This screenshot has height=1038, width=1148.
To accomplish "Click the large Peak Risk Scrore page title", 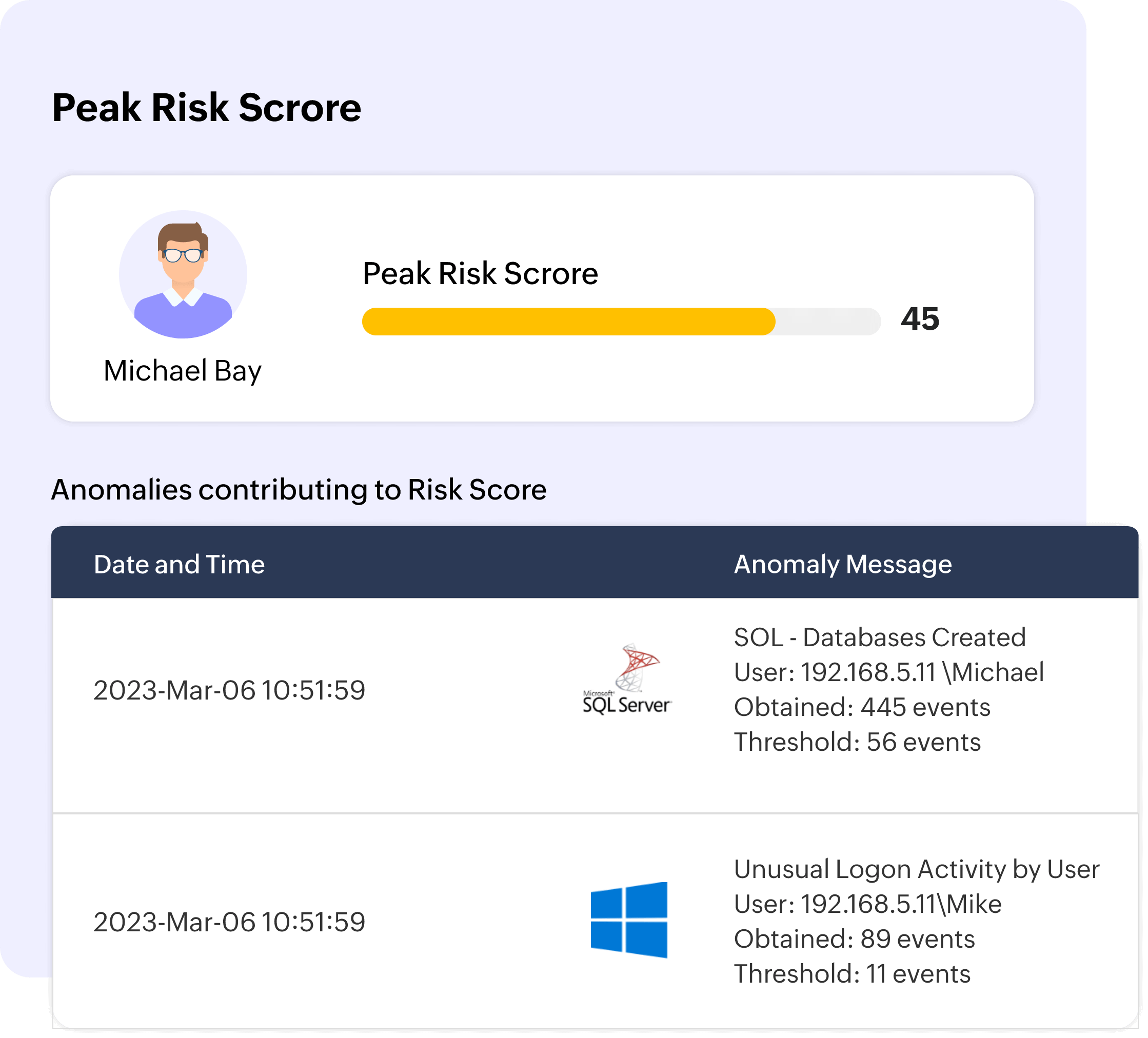I will pyautogui.click(x=206, y=108).
